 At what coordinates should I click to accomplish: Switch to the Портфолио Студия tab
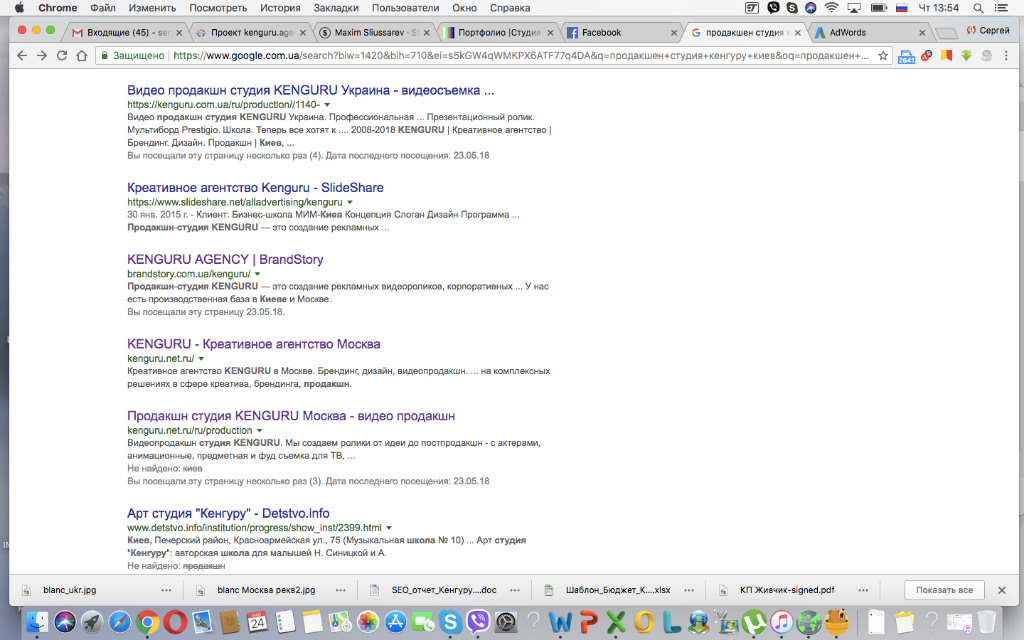click(498, 33)
